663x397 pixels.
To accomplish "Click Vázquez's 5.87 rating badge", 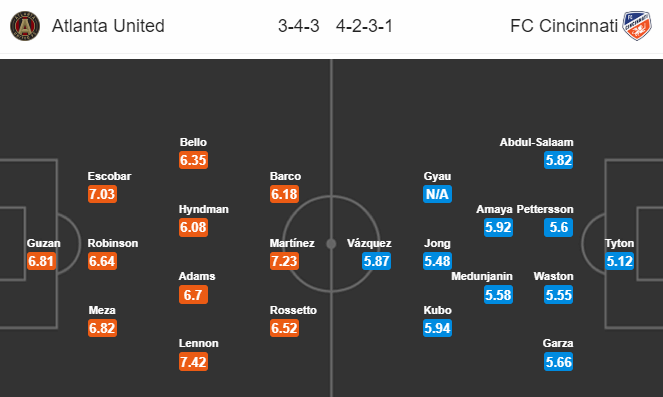I will (x=376, y=261).
